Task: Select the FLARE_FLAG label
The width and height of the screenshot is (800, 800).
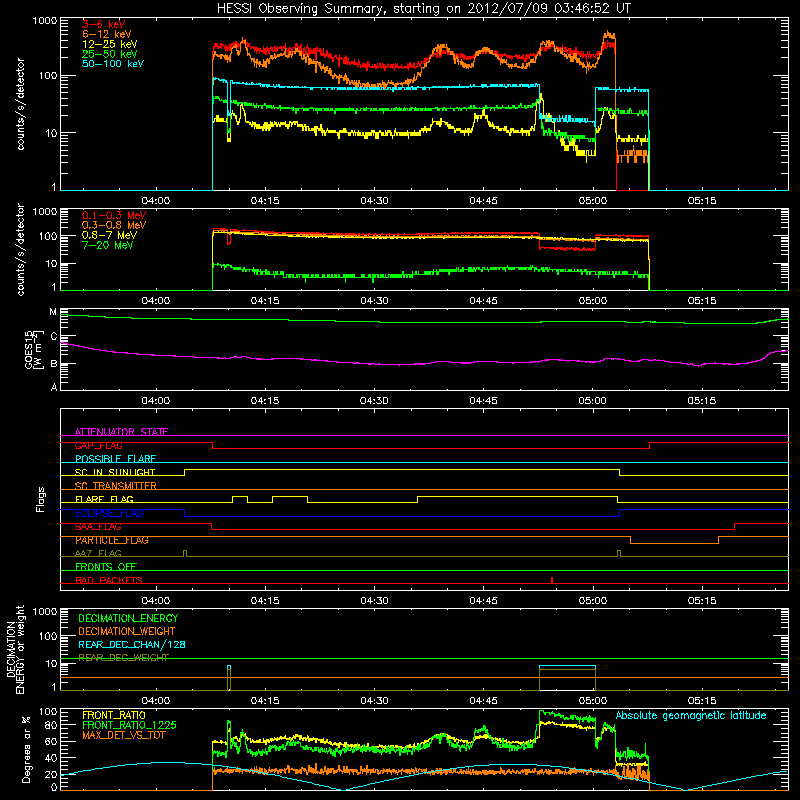Action: [104, 499]
